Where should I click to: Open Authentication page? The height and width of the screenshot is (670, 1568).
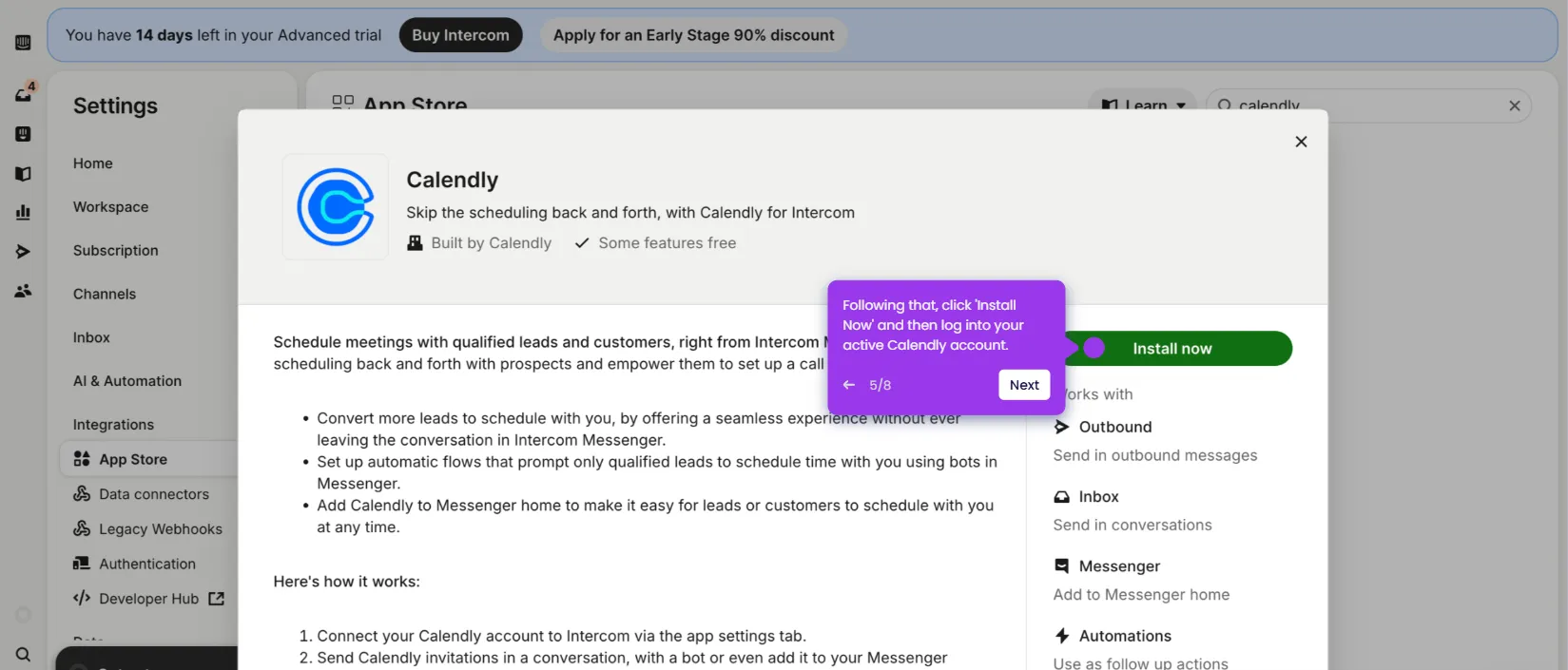pos(147,565)
